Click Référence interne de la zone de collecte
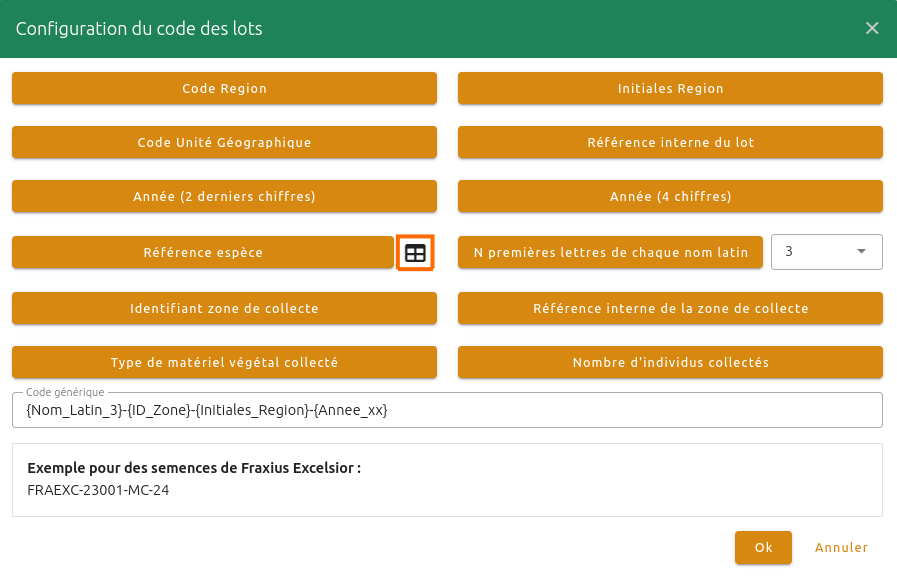Image resolution: width=897 pixels, height=576 pixels. (670, 308)
